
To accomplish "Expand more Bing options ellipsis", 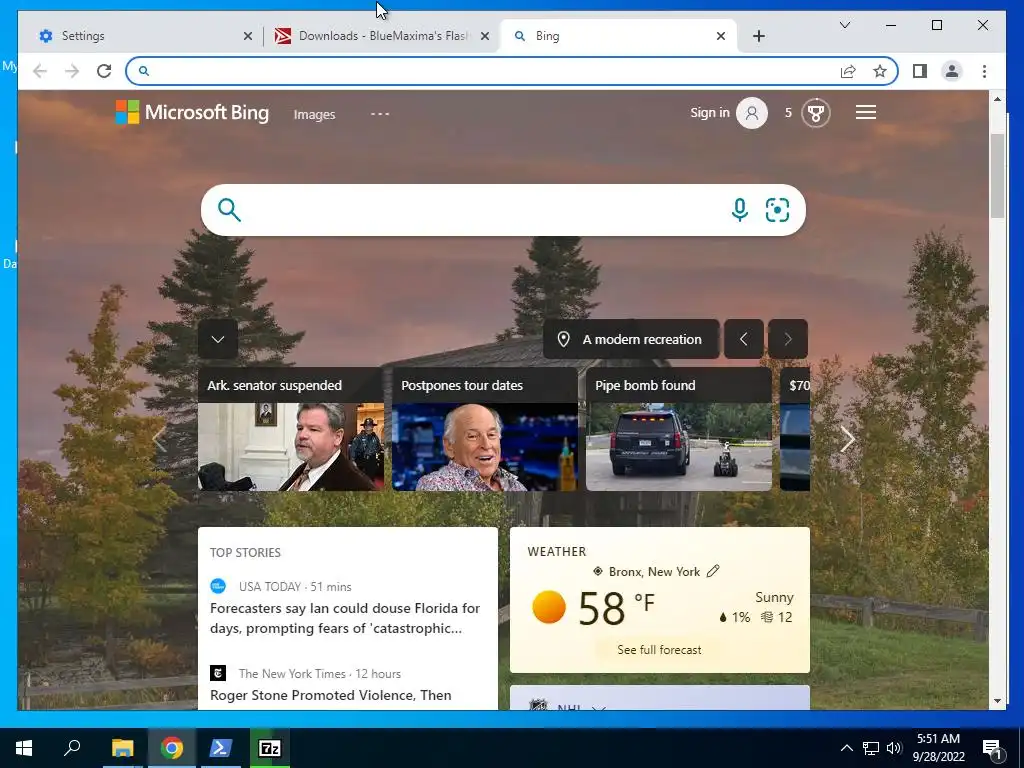I will pyautogui.click(x=379, y=114).
